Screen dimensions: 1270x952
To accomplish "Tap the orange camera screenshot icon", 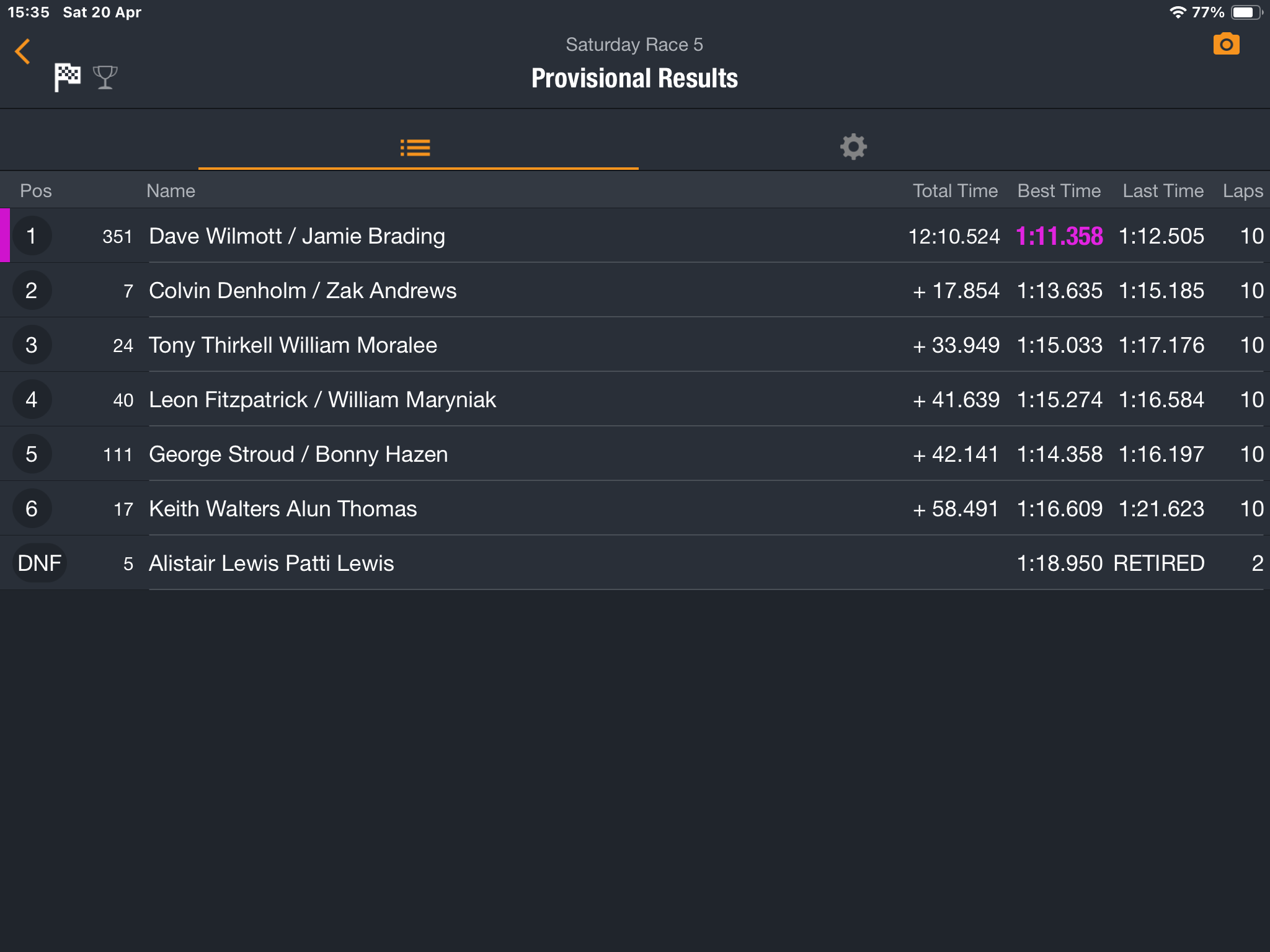I will coord(1226,45).
